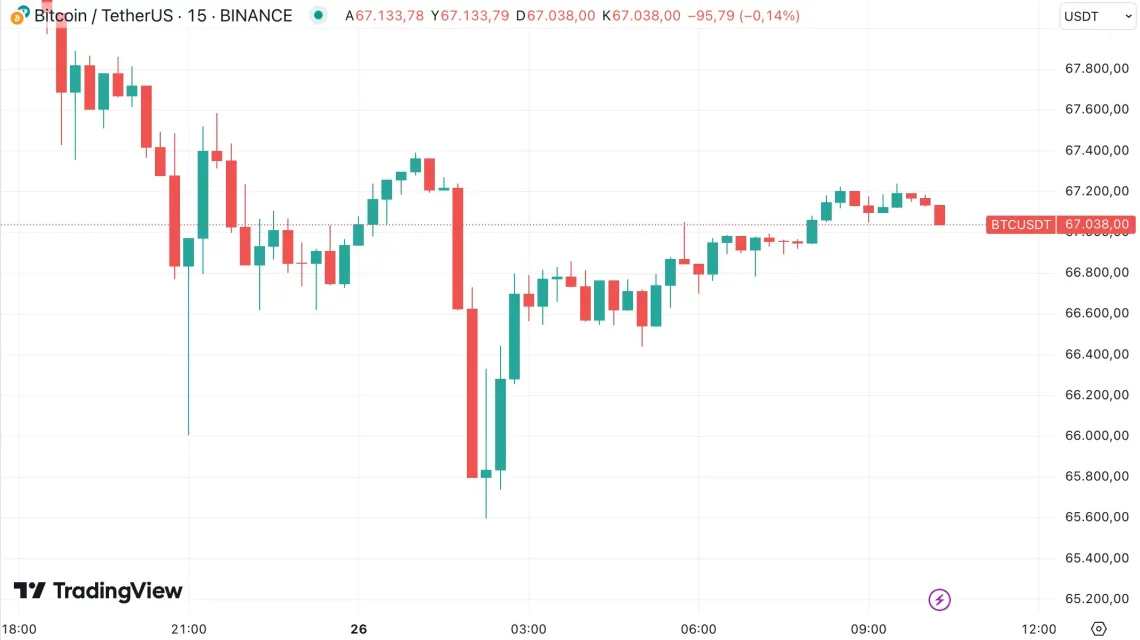Click the purple lightning bolt icon
The image size is (1140, 640).
tap(939, 599)
